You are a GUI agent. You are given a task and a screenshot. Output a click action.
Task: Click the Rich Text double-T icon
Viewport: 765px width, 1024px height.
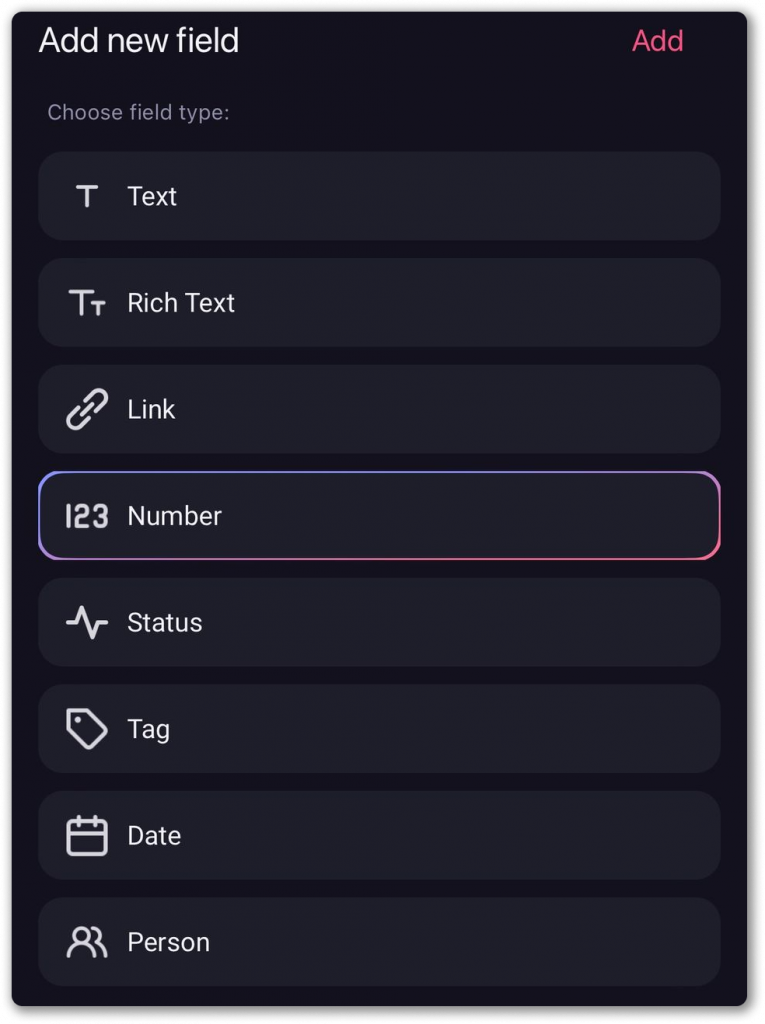87,303
